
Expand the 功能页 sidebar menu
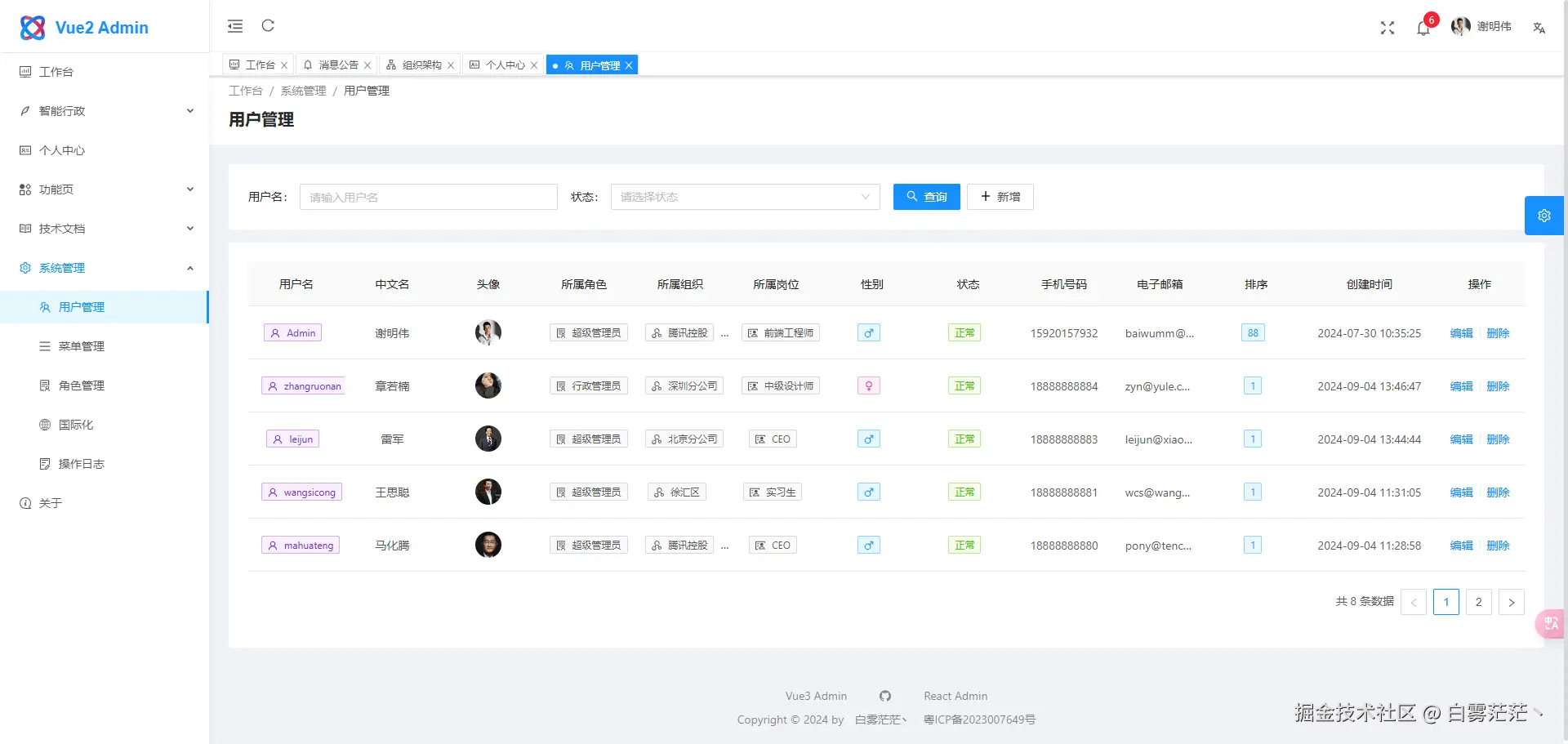coord(105,189)
